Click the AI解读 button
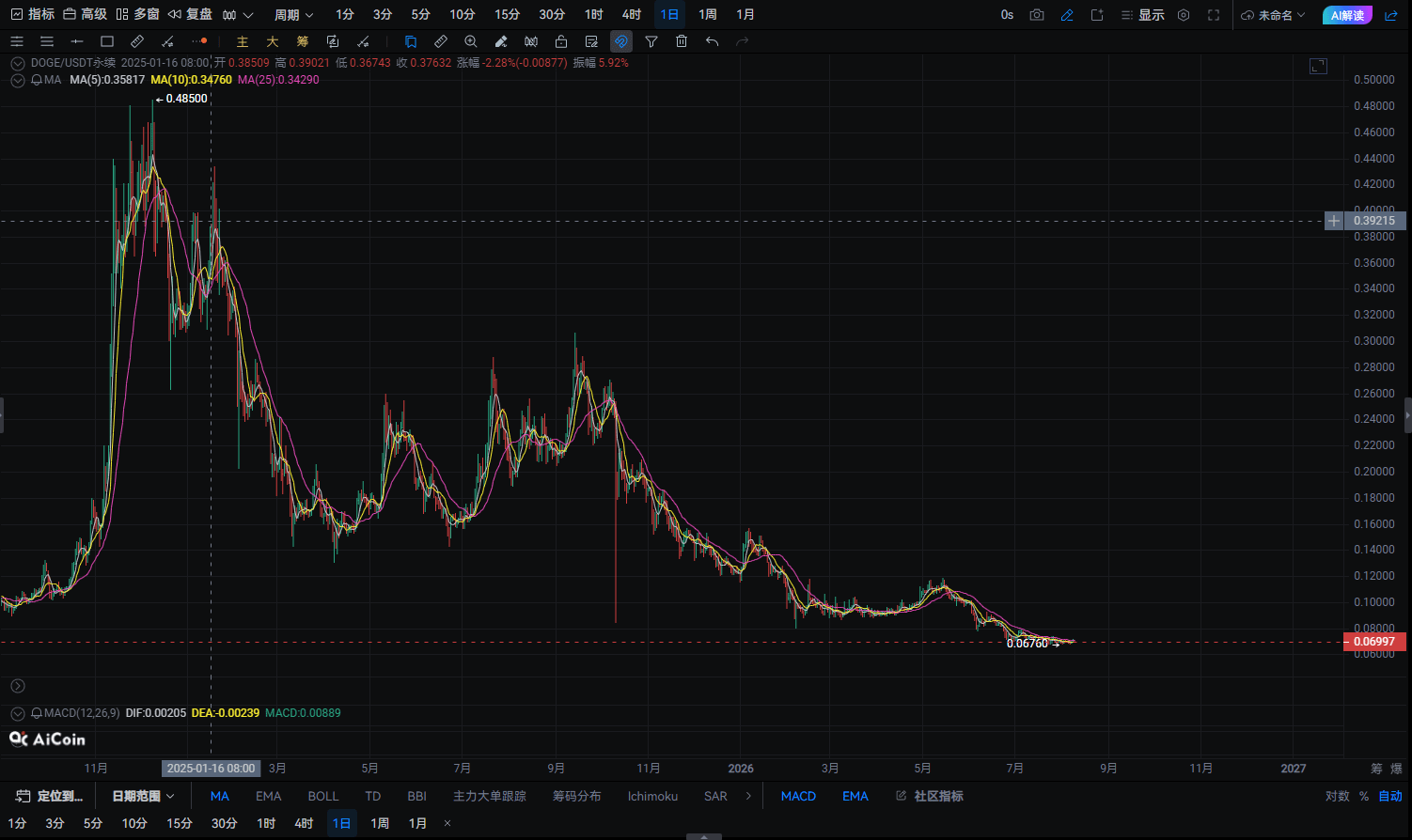1412x840 pixels. pyautogui.click(x=1347, y=15)
